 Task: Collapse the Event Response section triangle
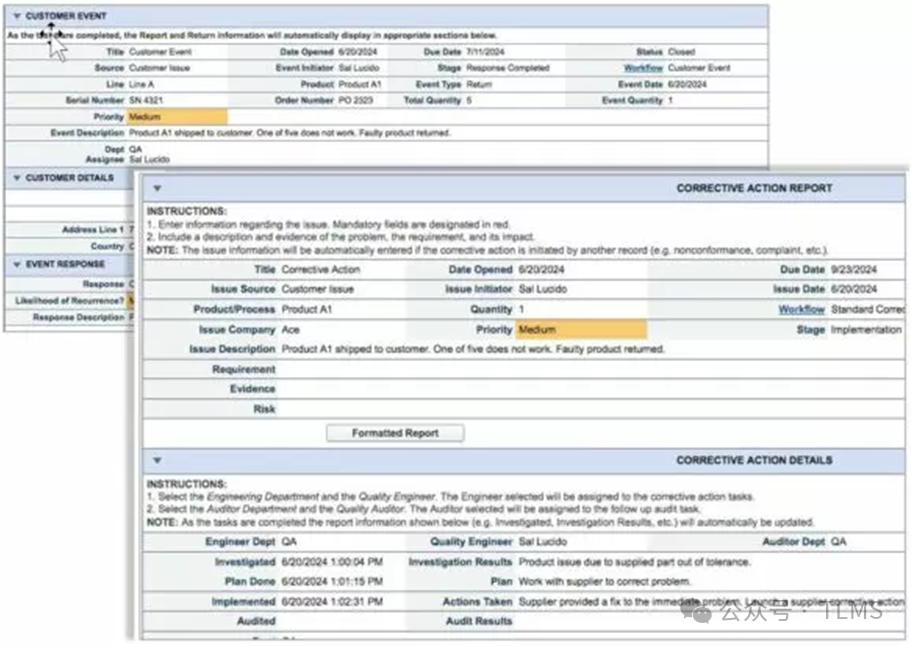(x=17, y=264)
